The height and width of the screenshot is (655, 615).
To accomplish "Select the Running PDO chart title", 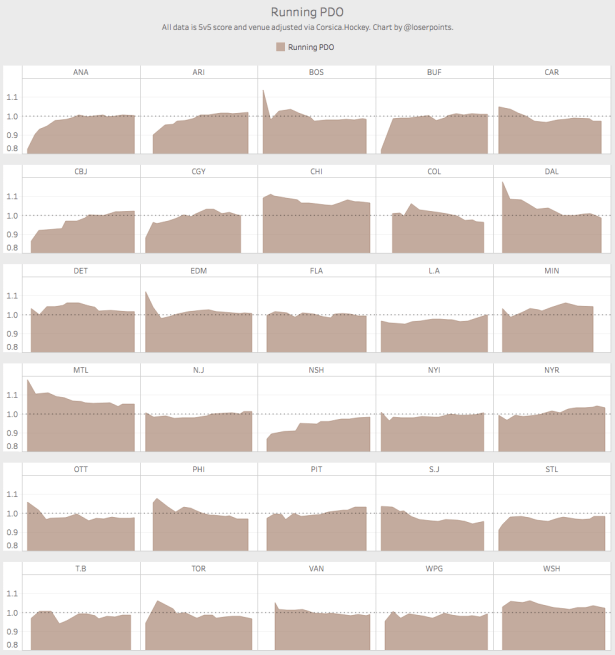I will [307, 12].
